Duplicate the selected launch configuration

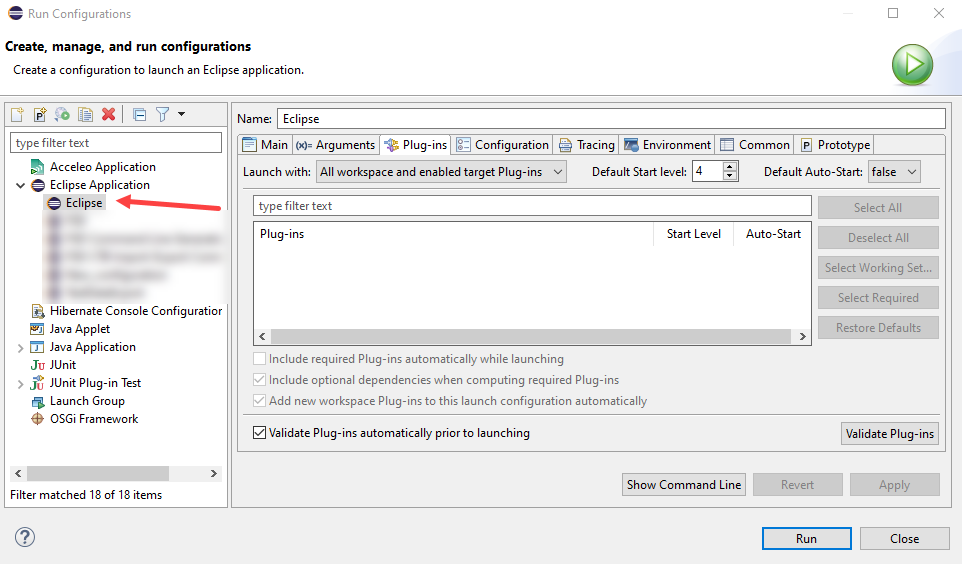[85, 114]
